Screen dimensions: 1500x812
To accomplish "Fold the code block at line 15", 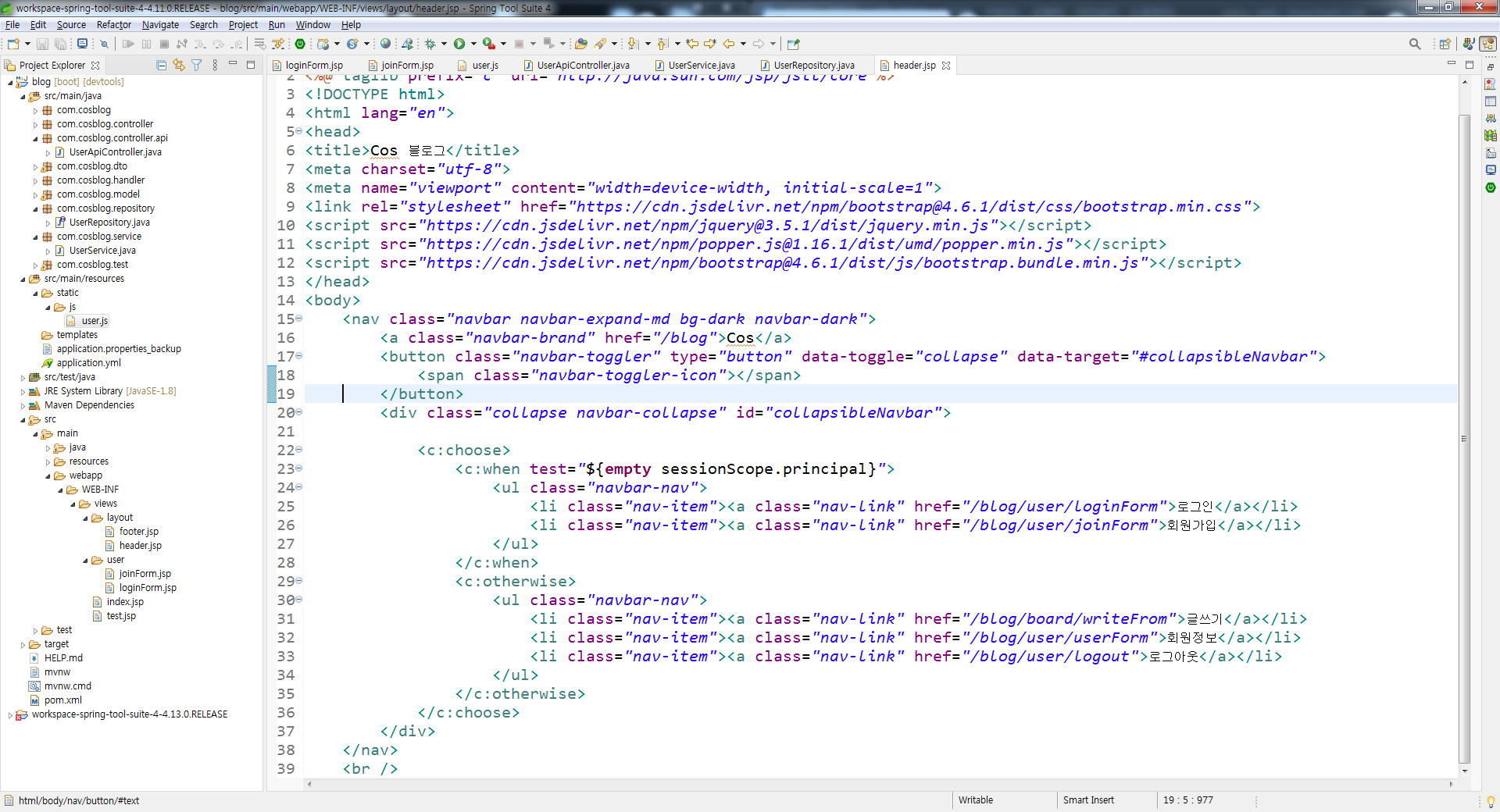I will coord(299,319).
